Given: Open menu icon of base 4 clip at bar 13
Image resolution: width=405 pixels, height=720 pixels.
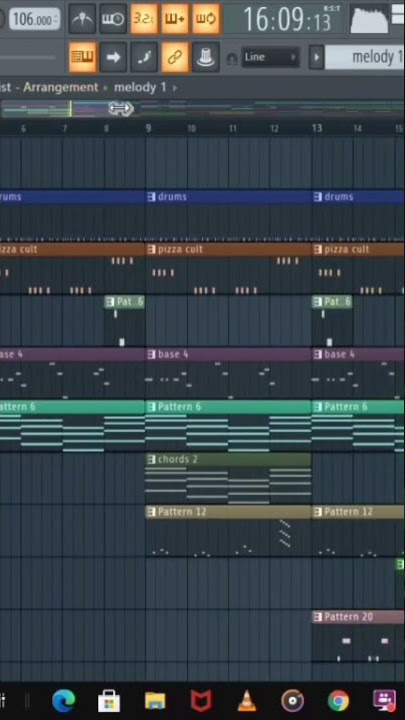Looking at the screenshot, I should [x=317, y=354].
